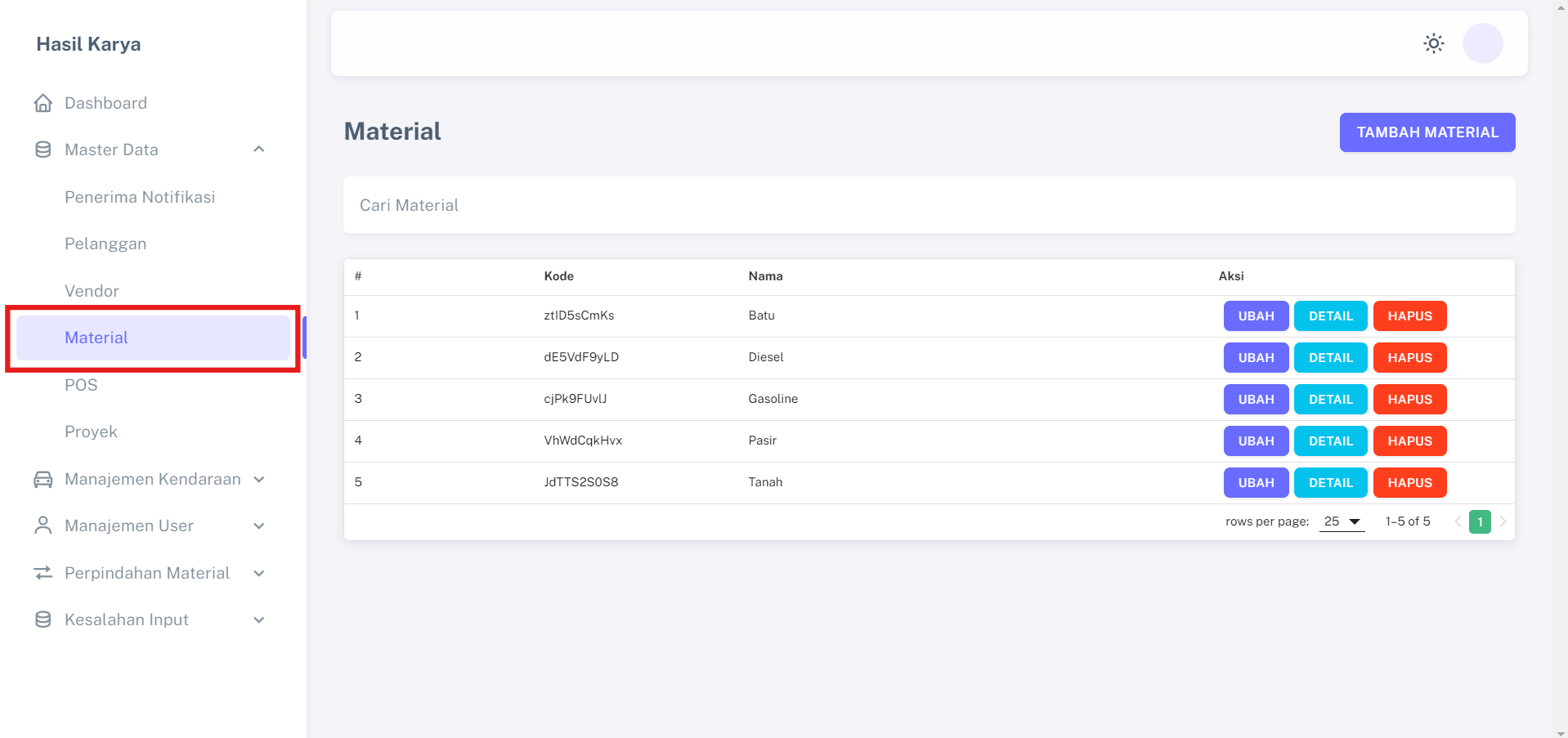The image size is (1568, 738).
Task: Click the Kesalahan Input database icon
Action: [x=43, y=619]
